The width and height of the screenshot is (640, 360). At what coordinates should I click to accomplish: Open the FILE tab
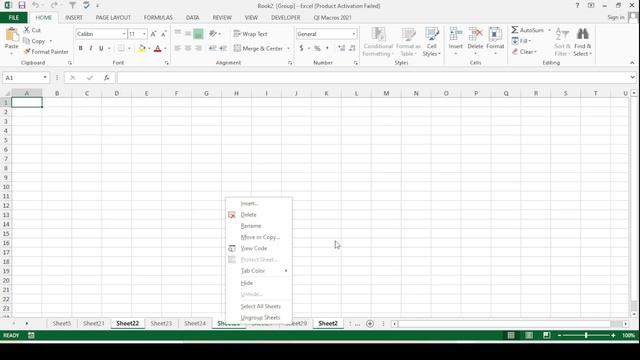click(13, 18)
